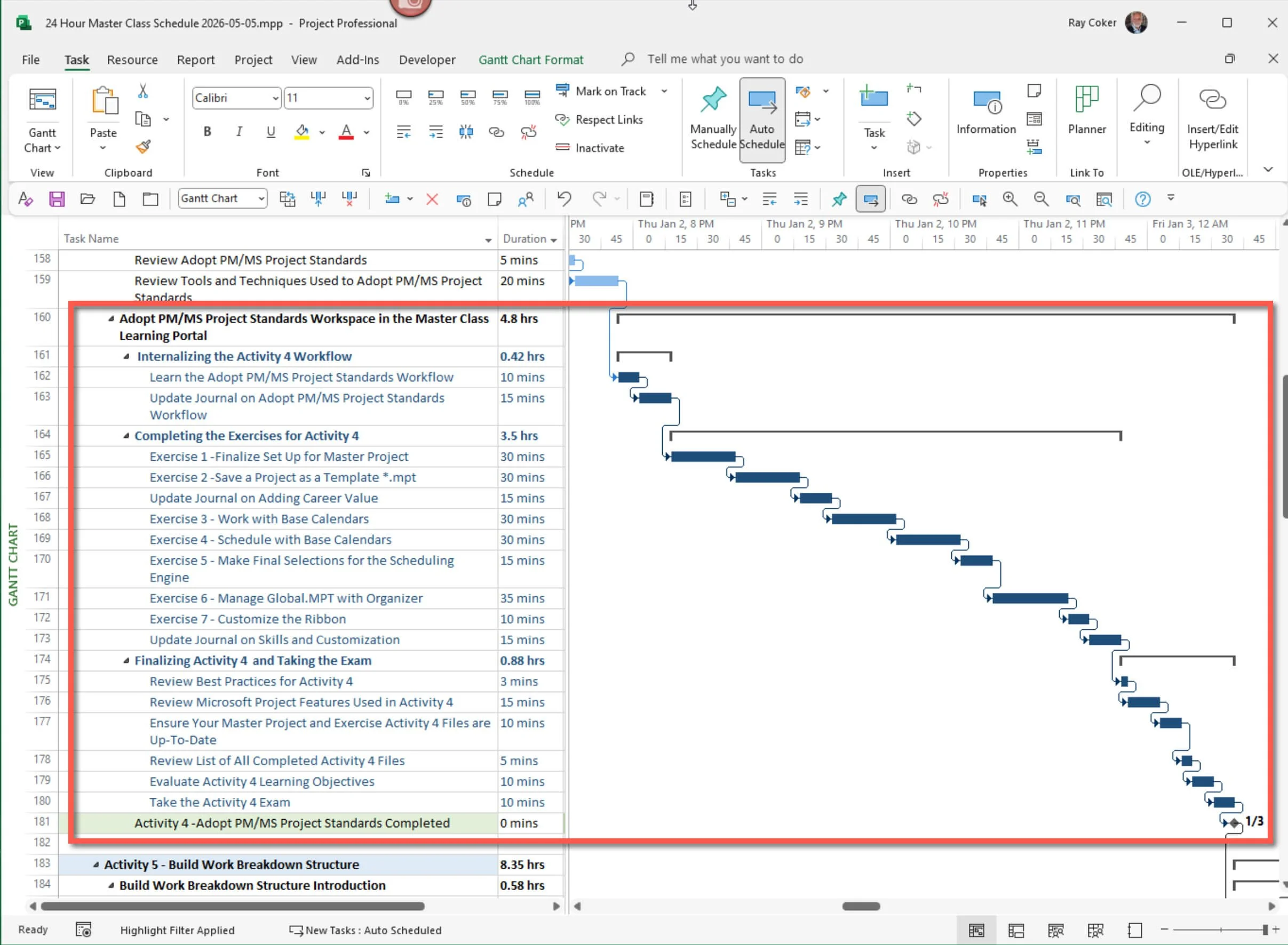Open the File menu
The height and width of the screenshot is (945, 1288).
(31, 60)
